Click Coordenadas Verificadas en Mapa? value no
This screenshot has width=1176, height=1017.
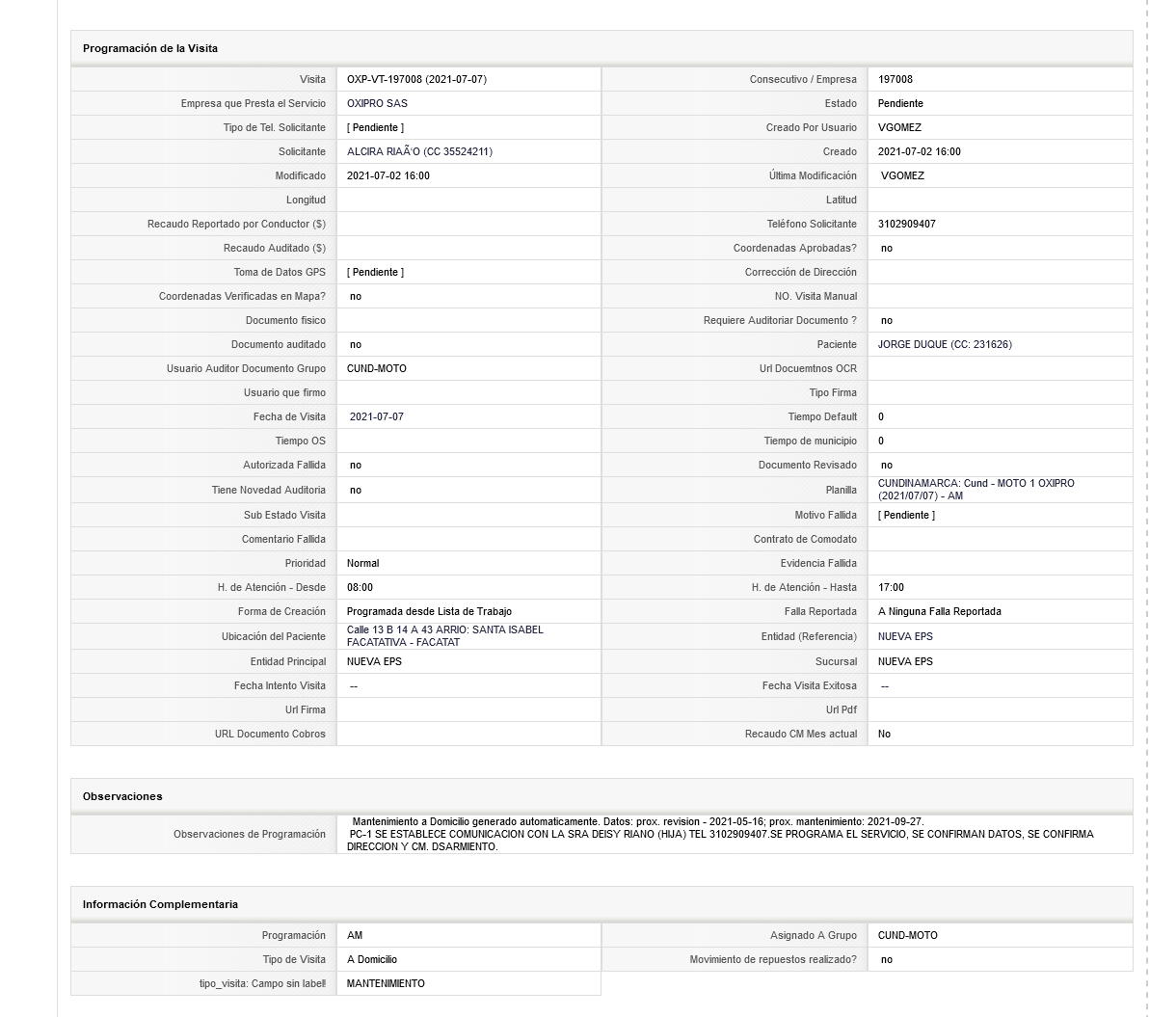[356, 296]
